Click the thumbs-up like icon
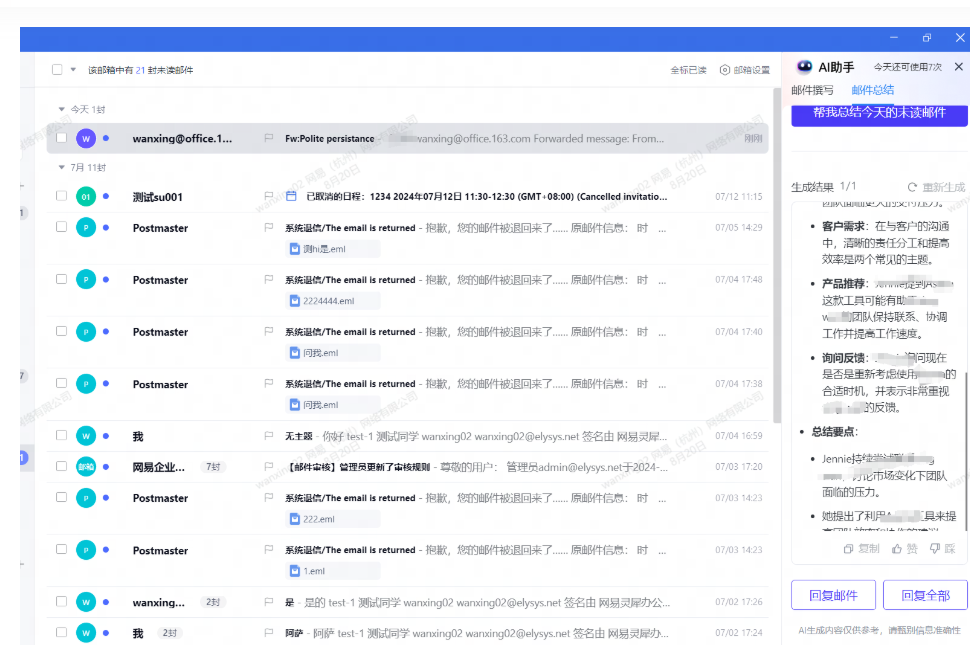Image resolution: width=970 pixels, height=660 pixels. point(896,549)
